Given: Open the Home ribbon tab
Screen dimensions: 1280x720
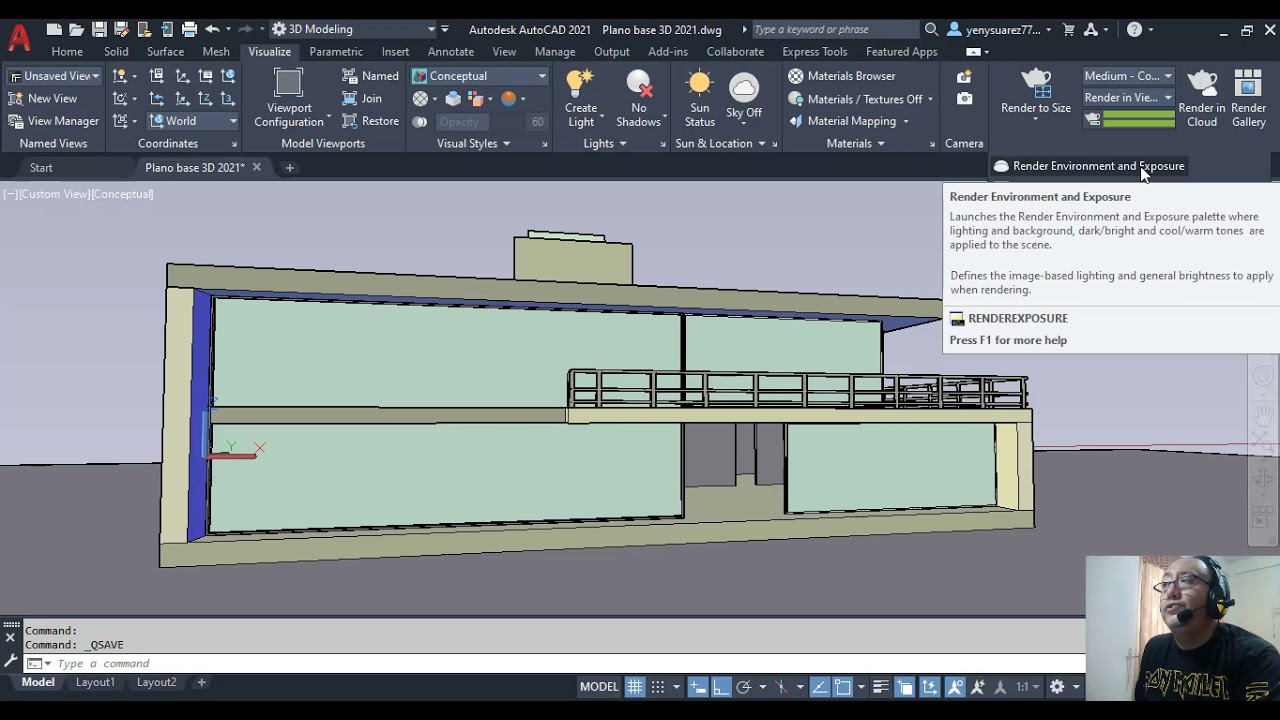Looking at the screenshot, I should (67, 52).
